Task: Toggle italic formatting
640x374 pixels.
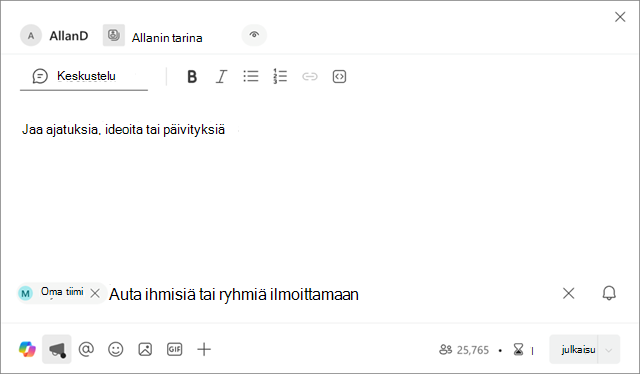Action: coord(221,76)
